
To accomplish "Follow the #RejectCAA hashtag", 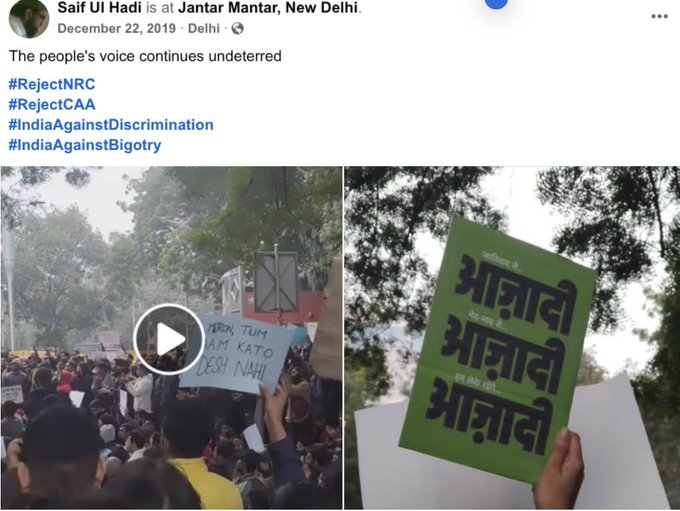I will 52,105.
